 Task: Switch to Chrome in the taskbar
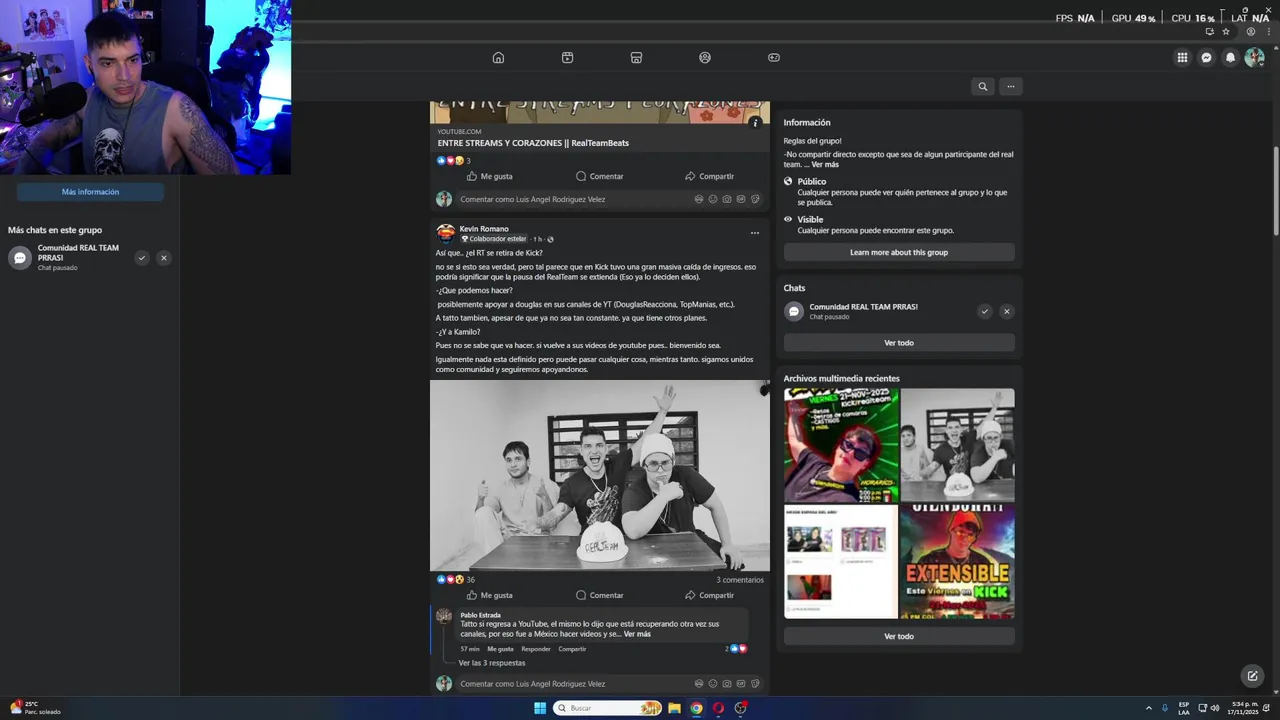pyautogui.click(x=696, y=708)
